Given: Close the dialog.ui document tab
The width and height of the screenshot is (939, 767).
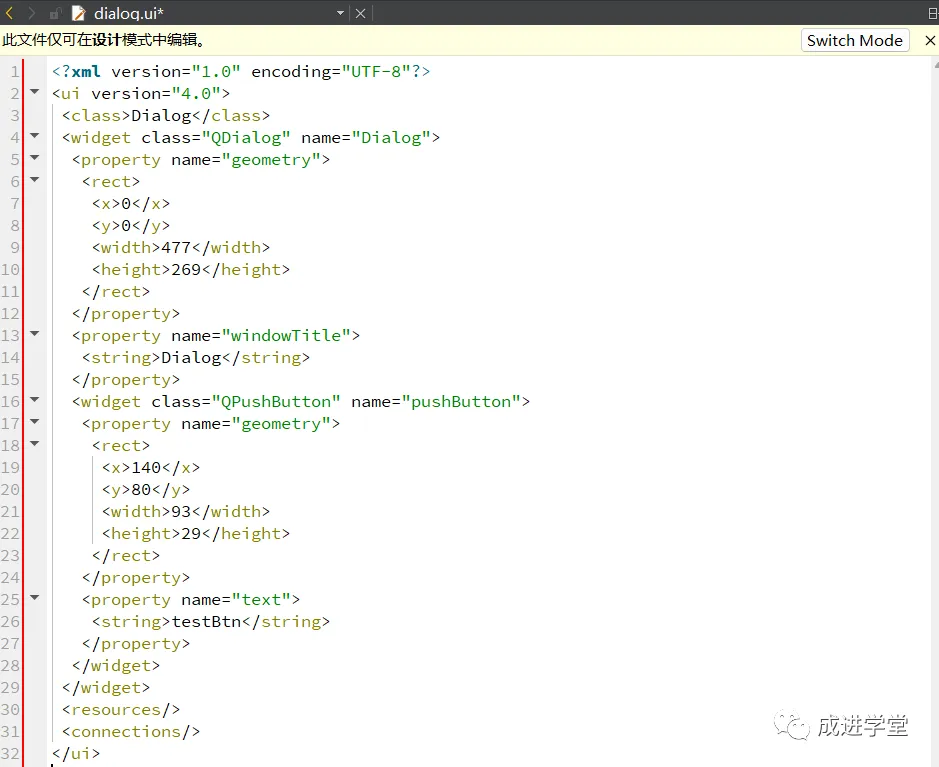Looking at the screenshot, I should point(361,13).
